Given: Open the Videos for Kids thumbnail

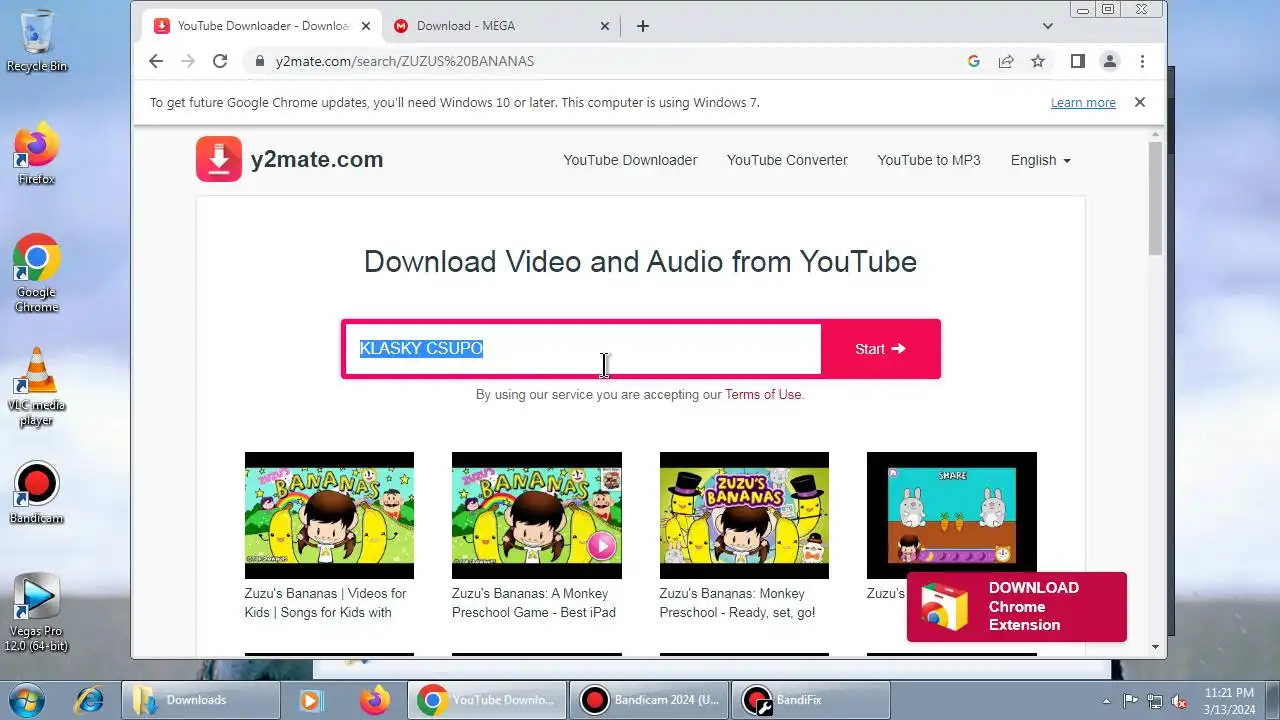Looking at the screenshot, I should (329, 515).
